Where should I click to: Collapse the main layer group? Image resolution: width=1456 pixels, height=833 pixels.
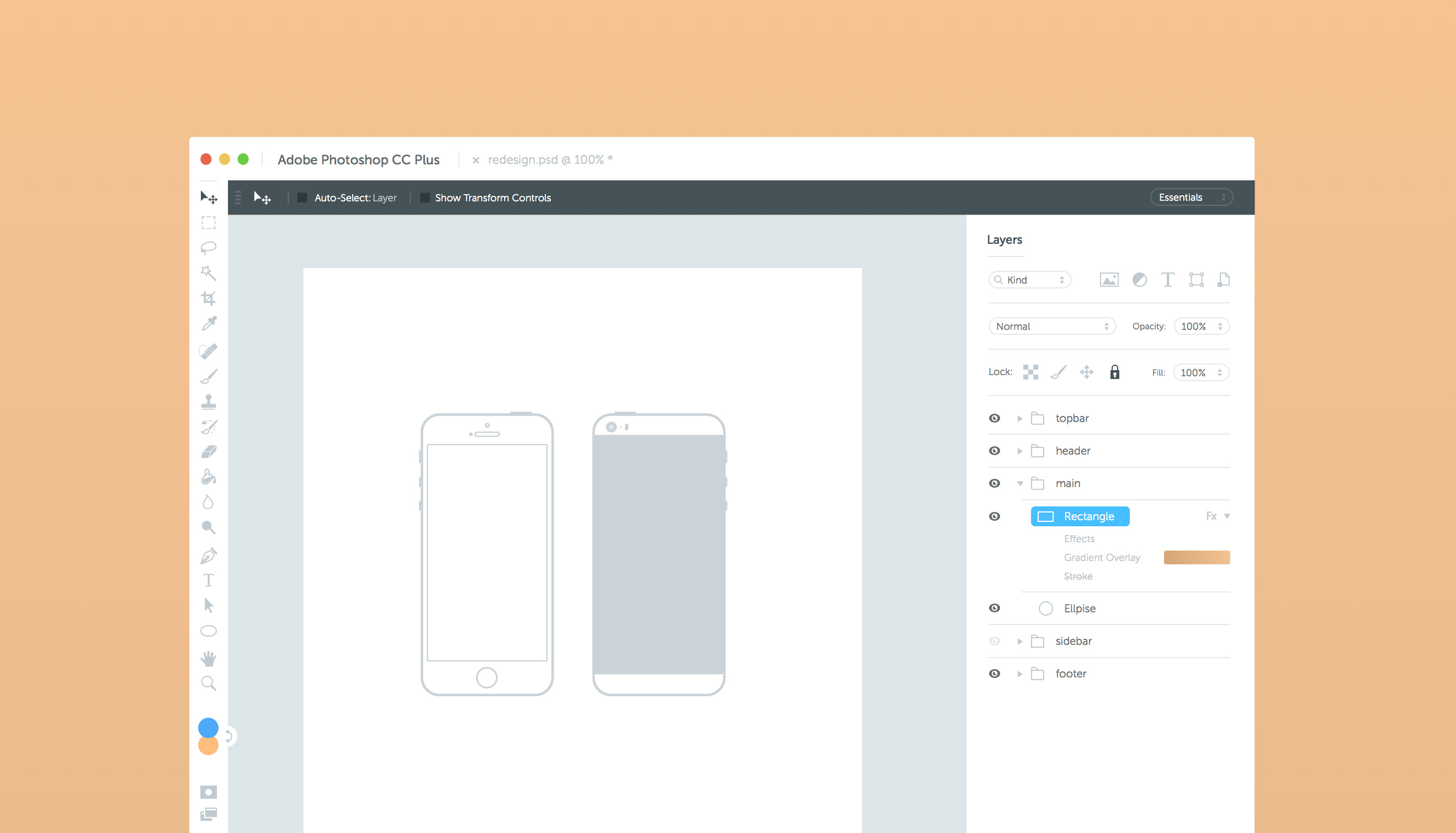(x=1020, y=484)
